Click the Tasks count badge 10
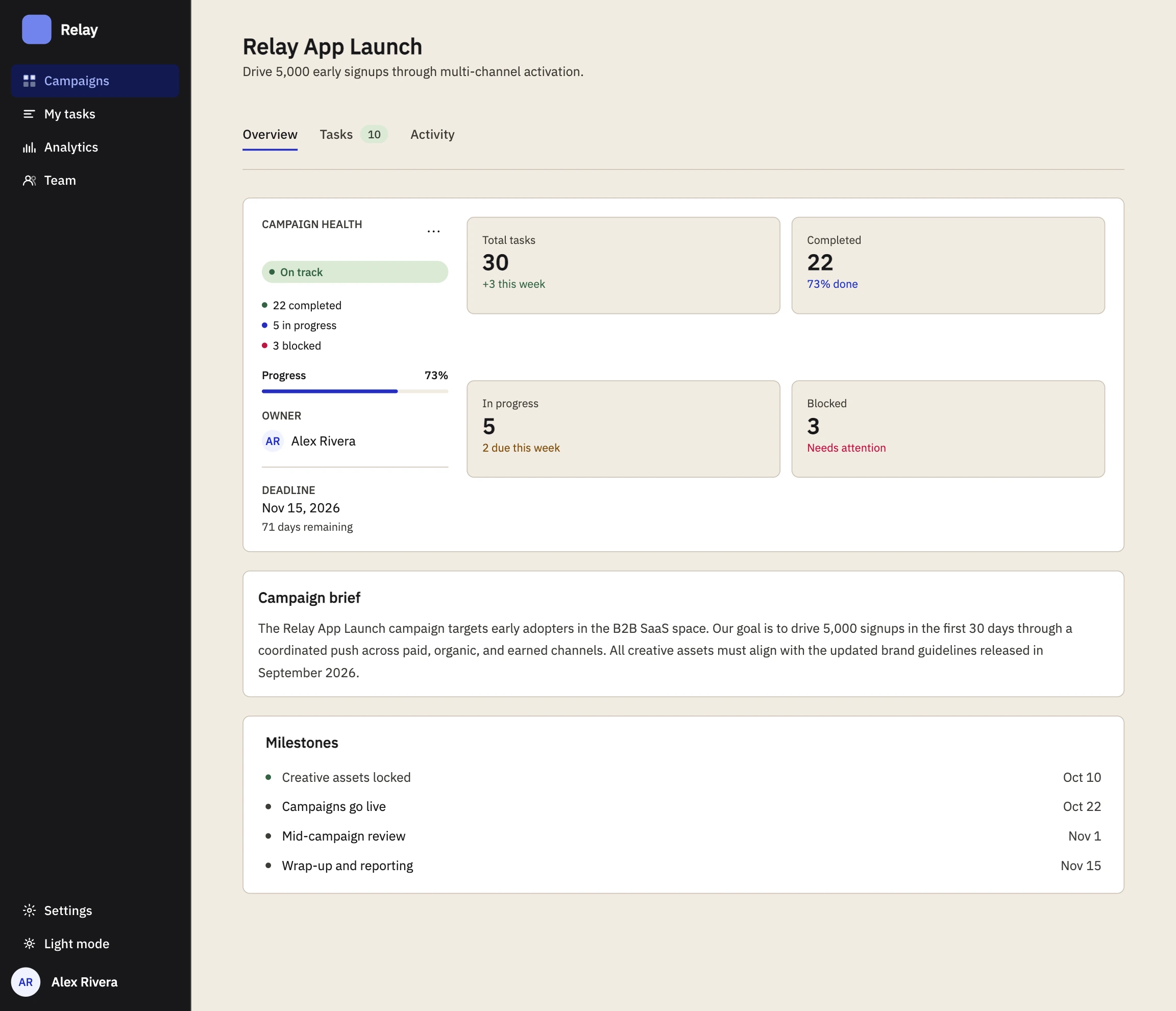This screenshot has height=1011, width=1176. [374, 134]
